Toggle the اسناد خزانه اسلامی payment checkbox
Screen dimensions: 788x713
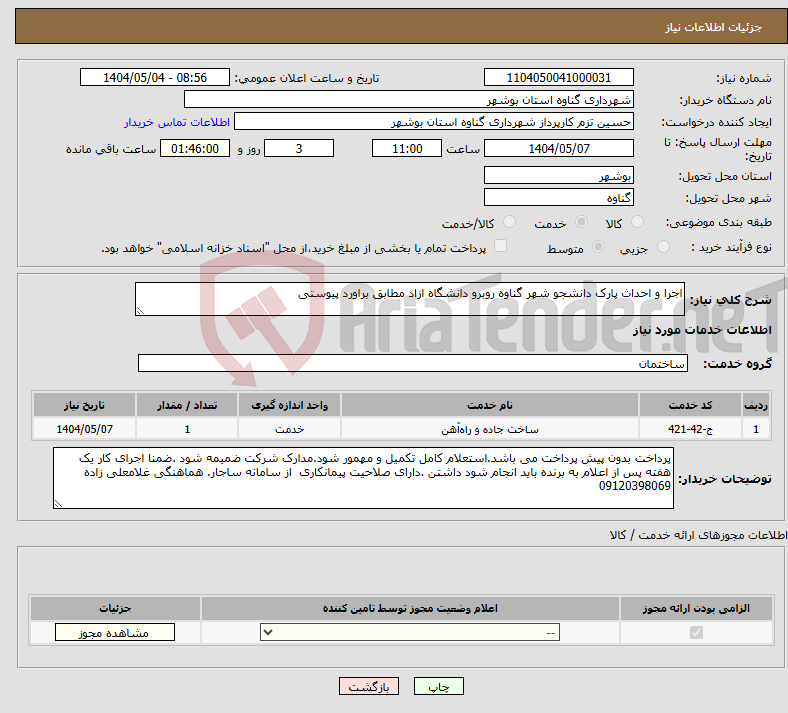click(x=500, y=246)
